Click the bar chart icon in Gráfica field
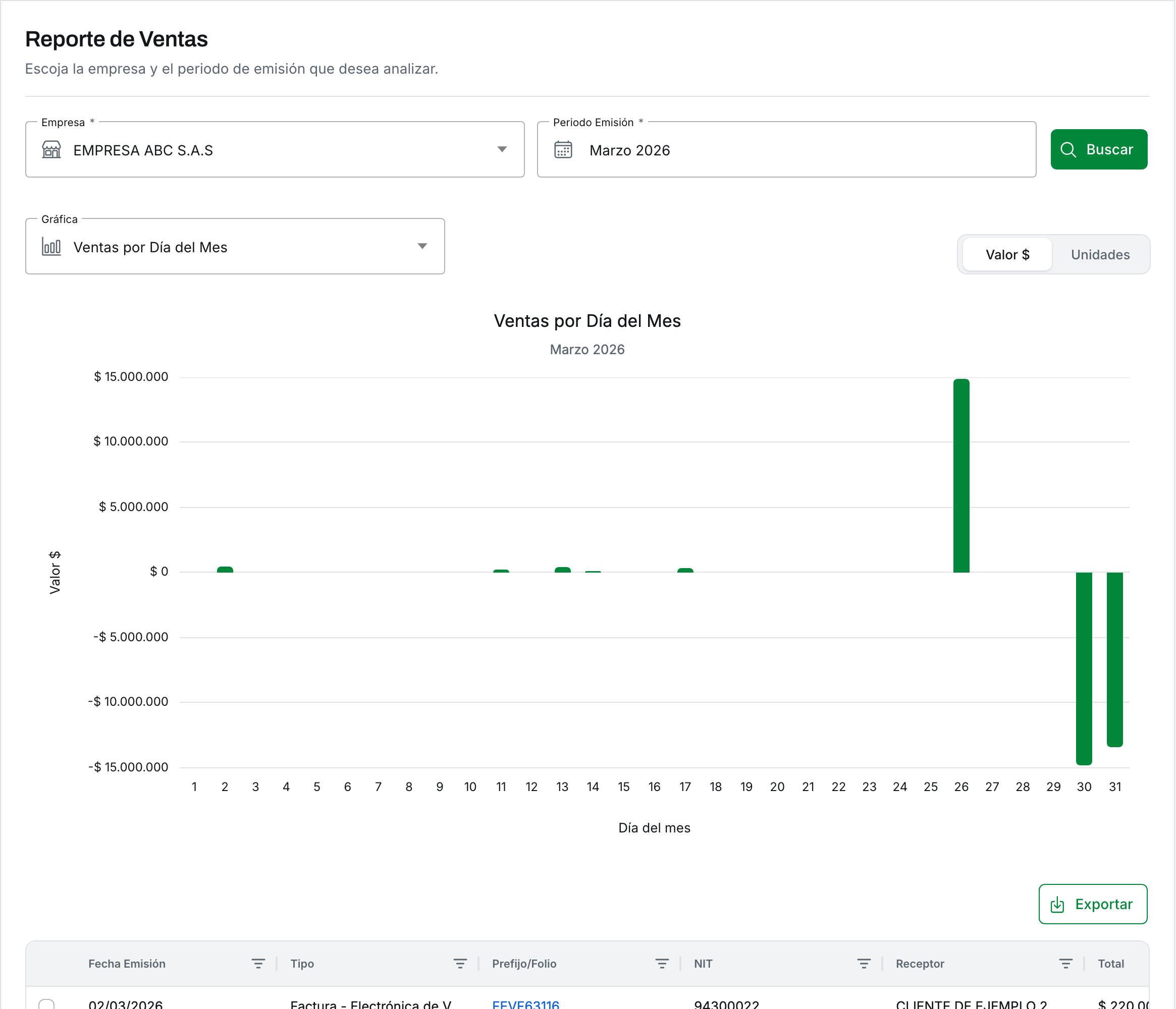The image size is (1176, 1009). coord(51,247)
